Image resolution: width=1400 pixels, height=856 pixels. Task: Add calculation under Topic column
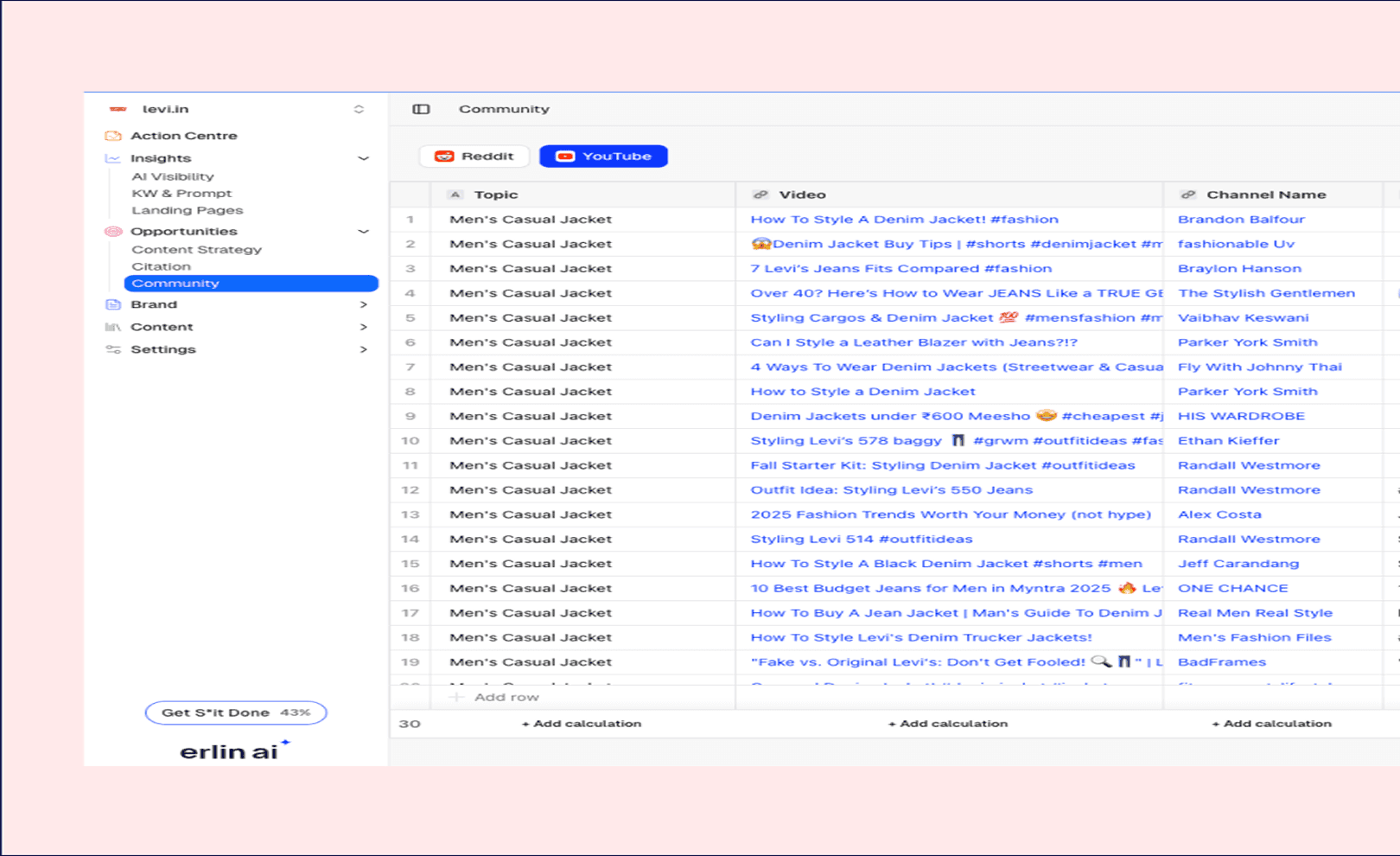click(x=582, y=724)
